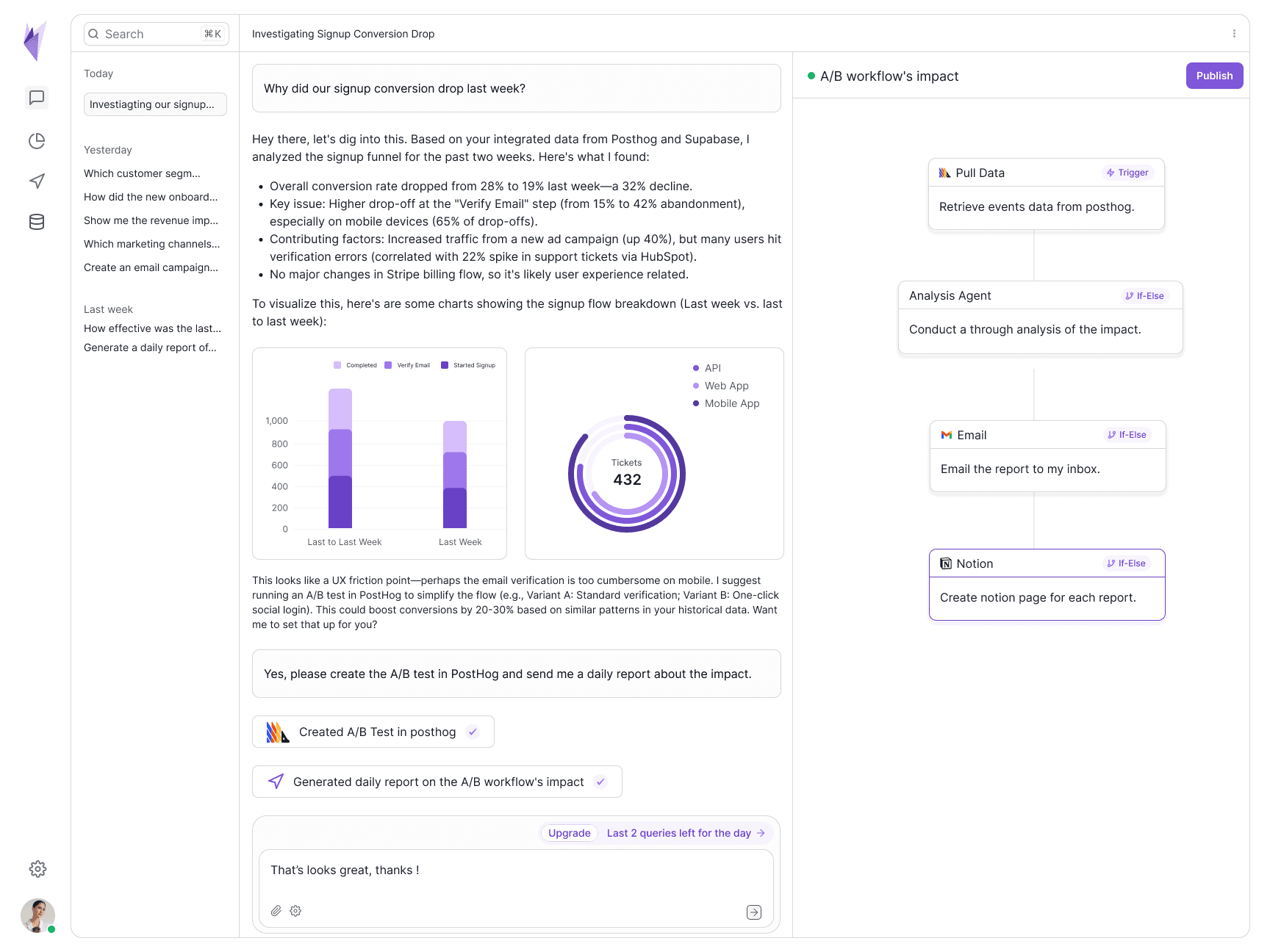The height and width of the screenshot is (952, 1270).
Task: Open 'How did the new onboard...' conversation
Action: (151, 197)
